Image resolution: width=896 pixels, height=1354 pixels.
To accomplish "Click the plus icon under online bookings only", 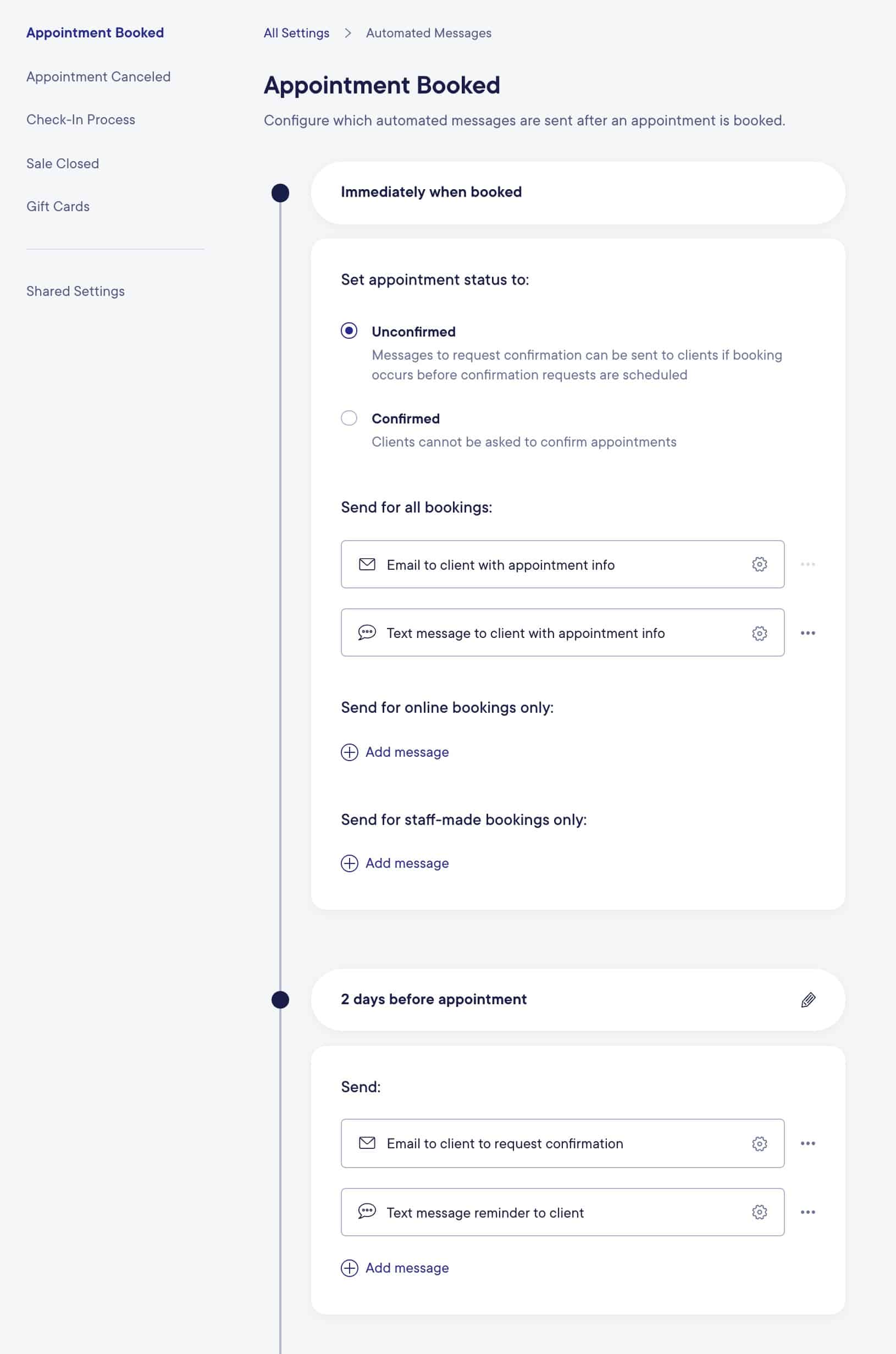I will [x=349, y=752].
